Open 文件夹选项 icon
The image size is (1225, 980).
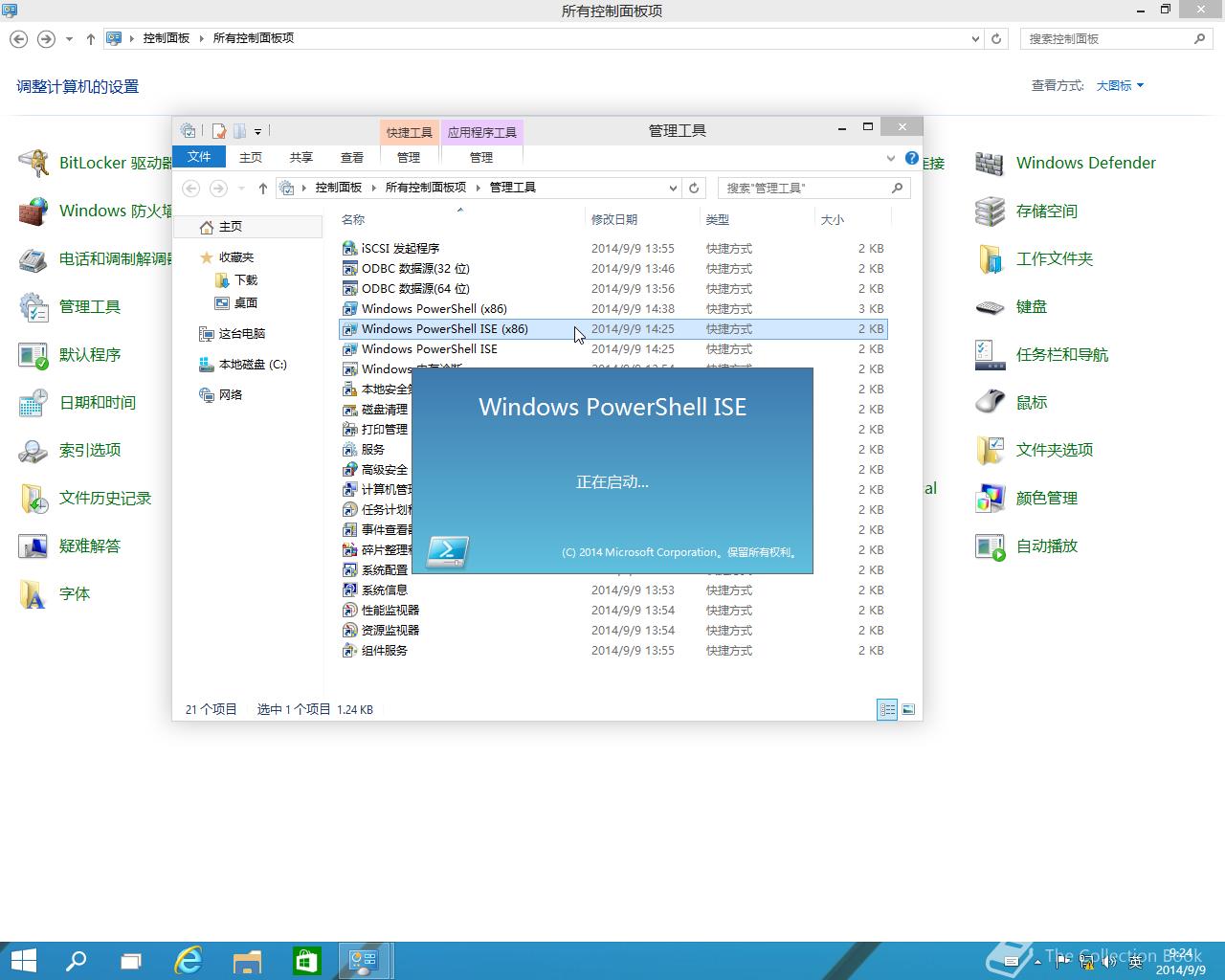click(x=990, y=450)
